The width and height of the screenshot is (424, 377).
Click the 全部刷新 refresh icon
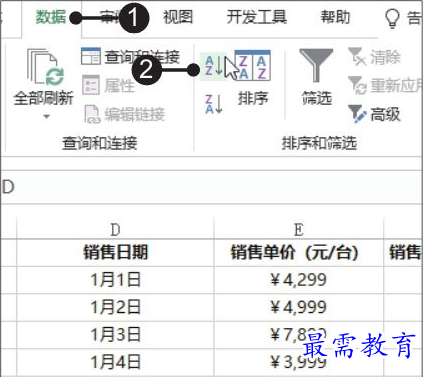pyautogui.click(x=46, y=68)
